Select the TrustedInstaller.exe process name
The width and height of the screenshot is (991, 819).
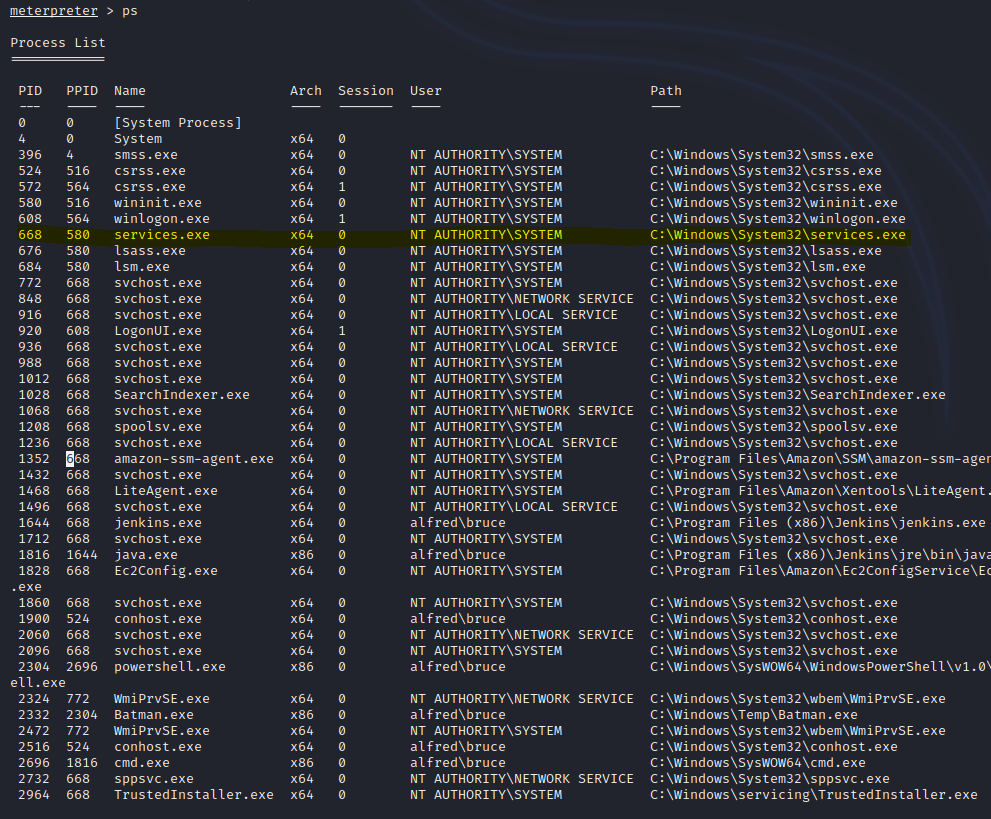[x=194, y=795]
